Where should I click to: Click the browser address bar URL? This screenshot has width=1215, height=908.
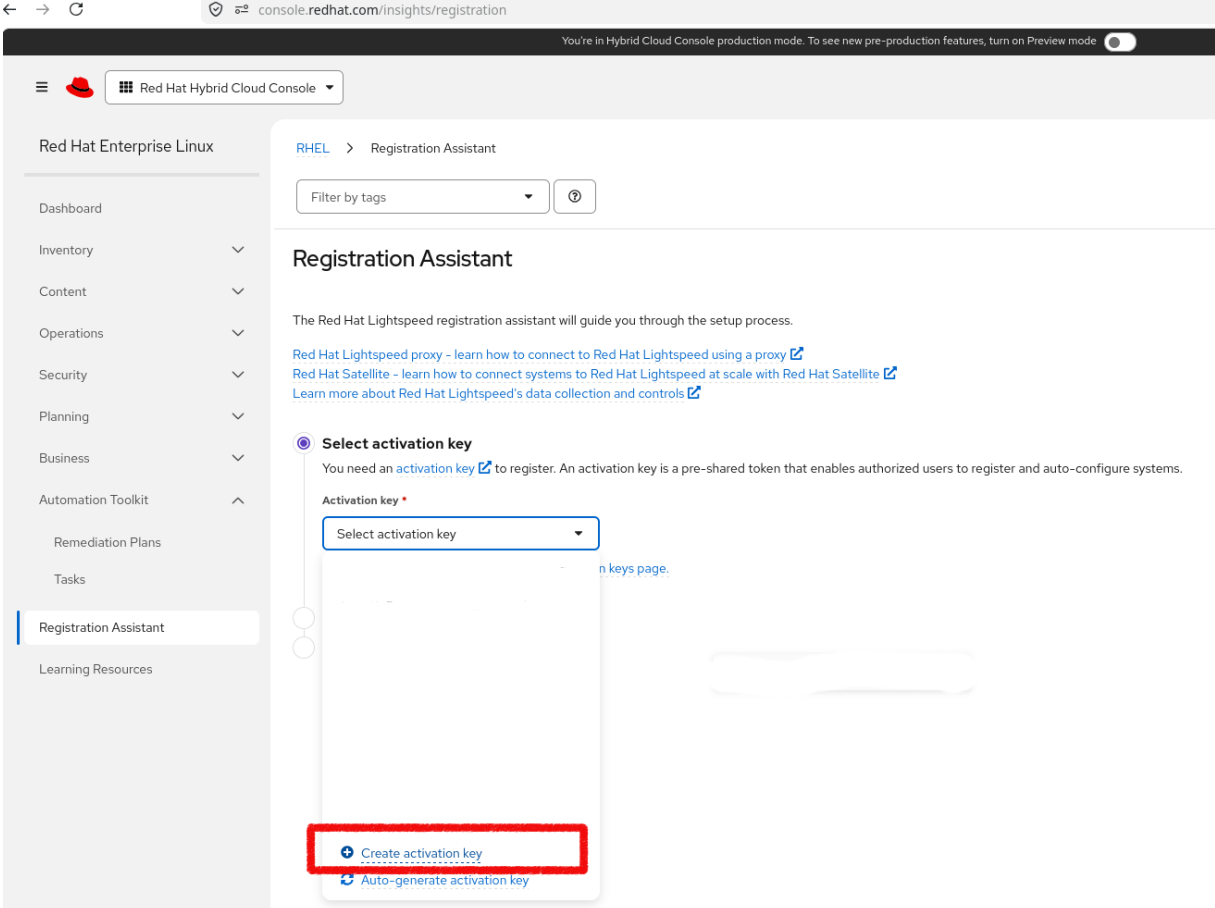click(x=382, y=10)
